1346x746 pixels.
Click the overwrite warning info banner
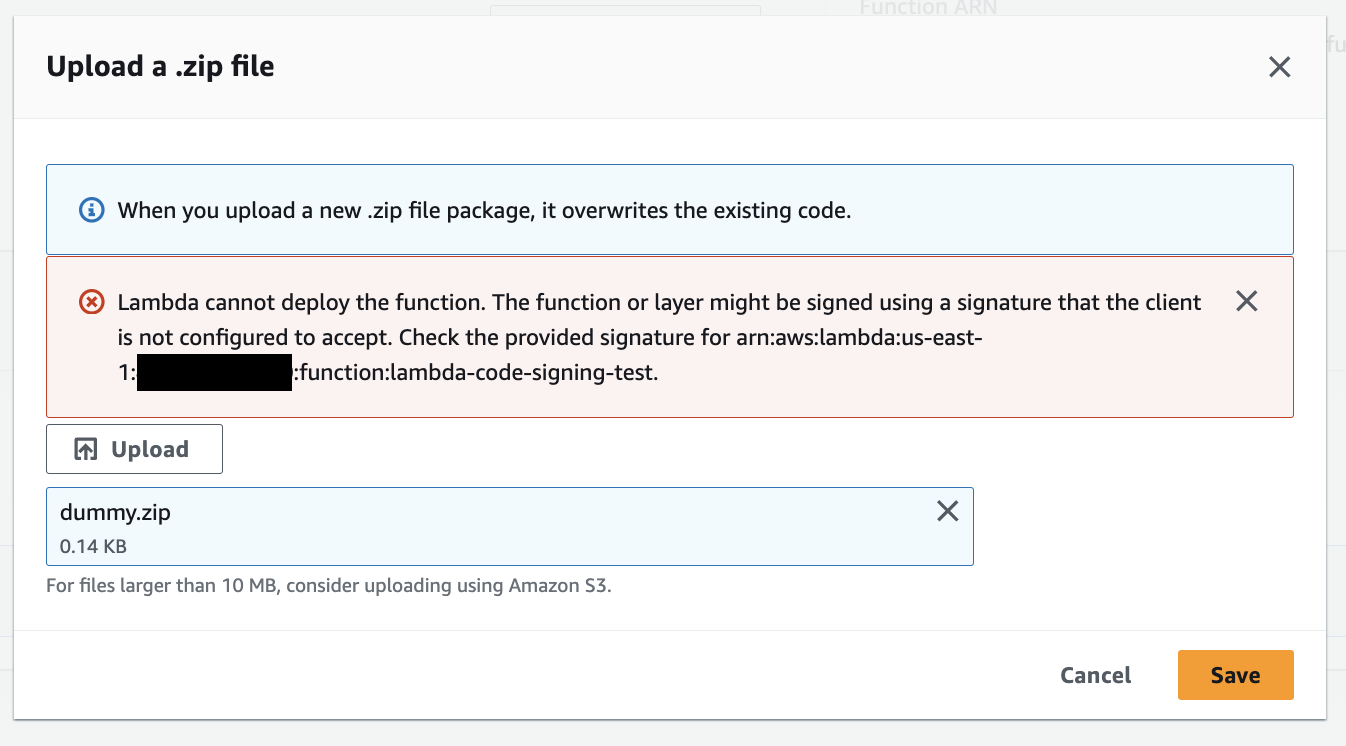670,209
